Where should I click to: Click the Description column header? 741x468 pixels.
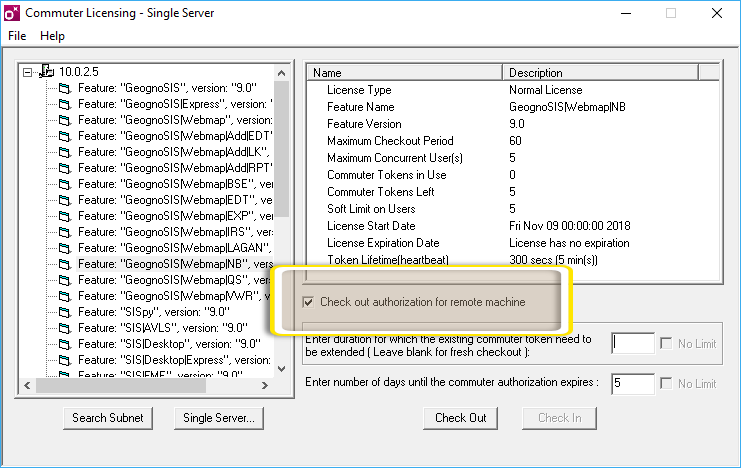tap(600, 73)
